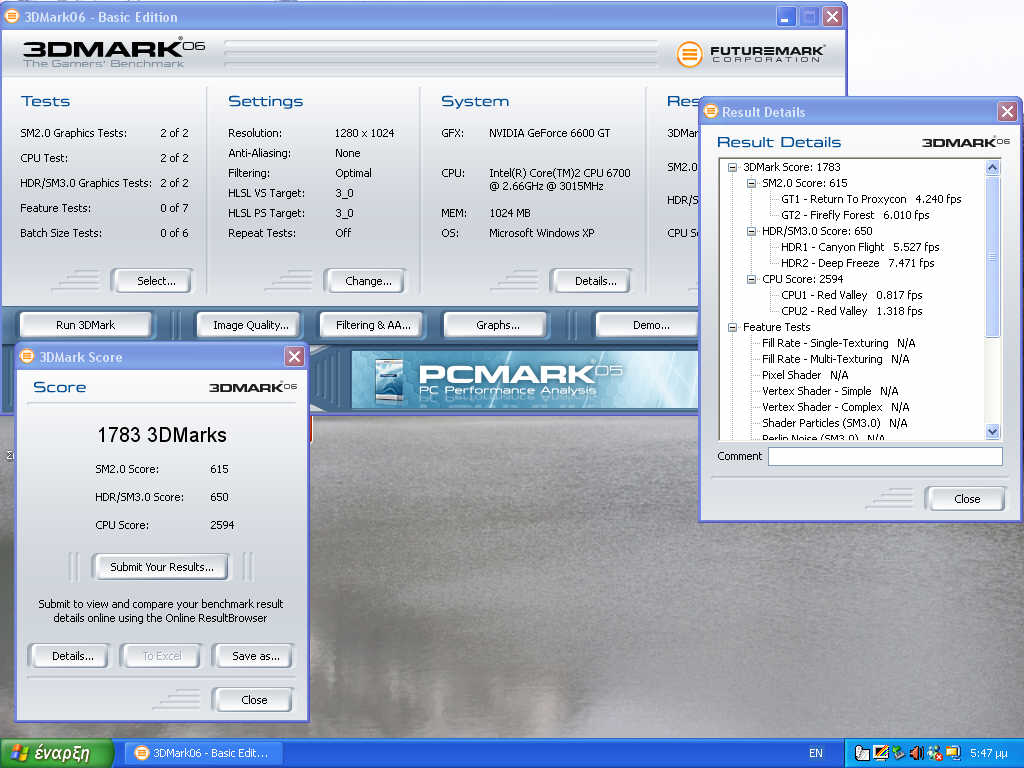The width and height of the screenshot is (1024, 768).
Task: Click the leftmost system tray icon
Action: pyautogui.click(x=861, y=753)
